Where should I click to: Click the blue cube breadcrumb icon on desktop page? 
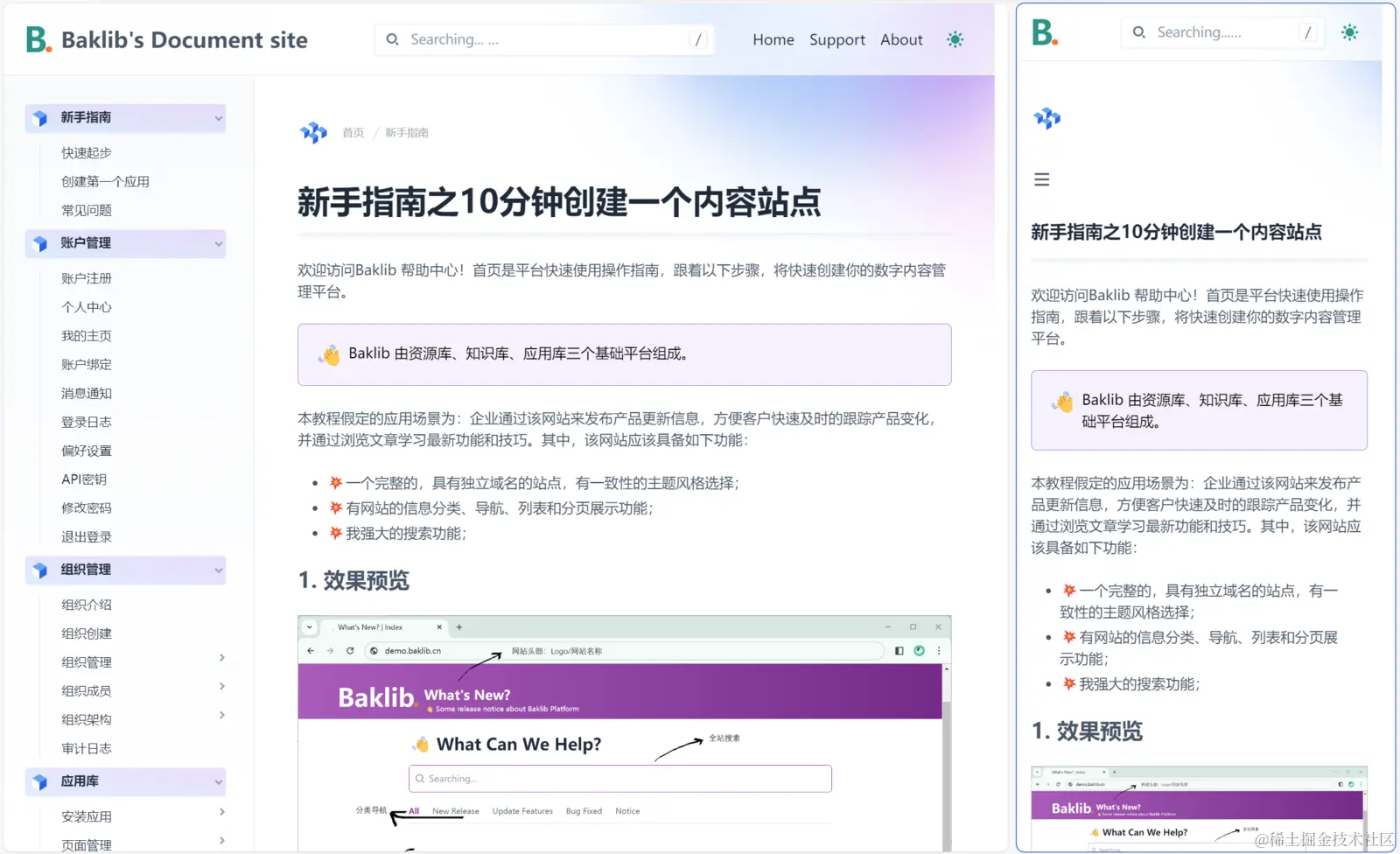click(313, 132)
